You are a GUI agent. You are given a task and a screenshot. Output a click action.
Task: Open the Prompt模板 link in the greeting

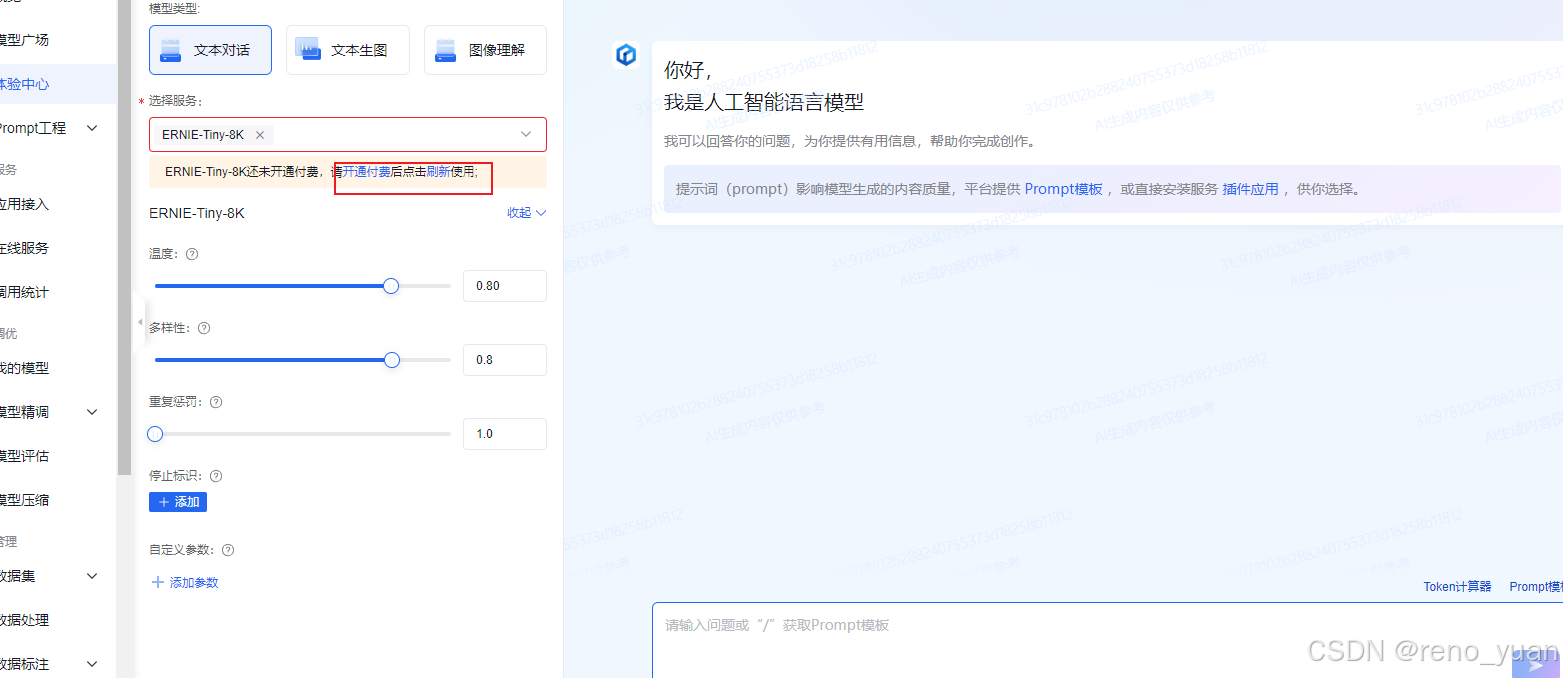(1063, 189)
